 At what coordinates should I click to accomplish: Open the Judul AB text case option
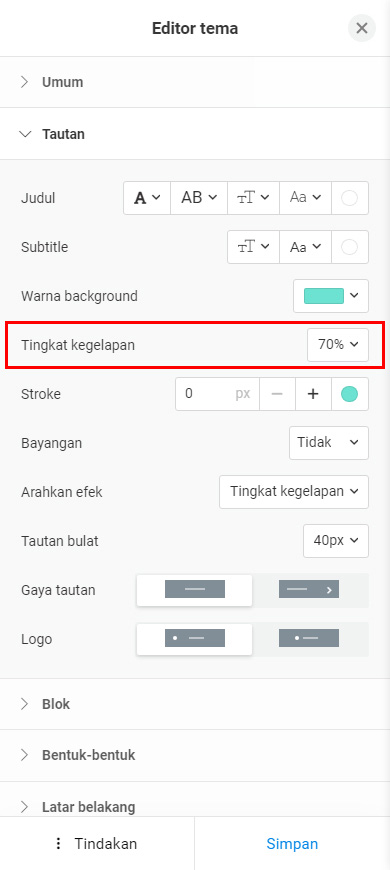point(199,198)
